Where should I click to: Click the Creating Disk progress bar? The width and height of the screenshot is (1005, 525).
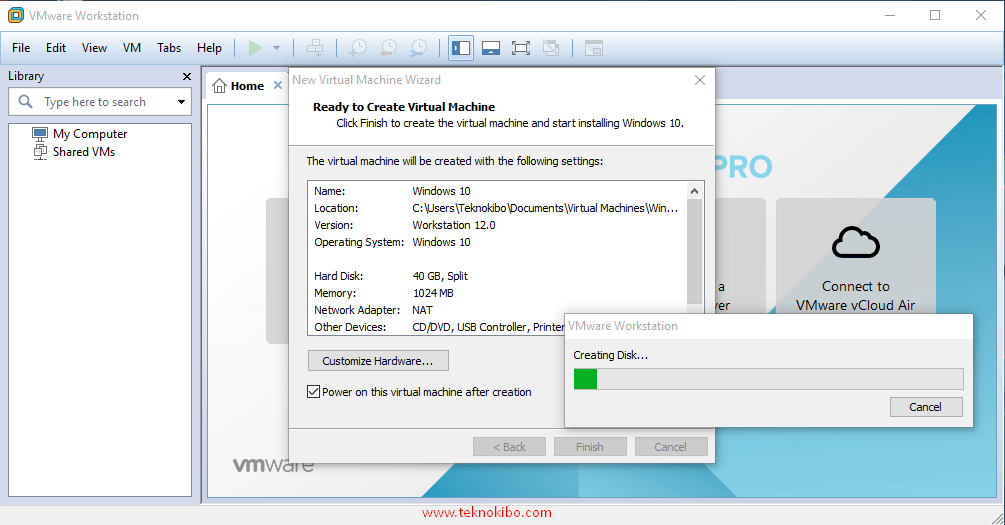point(768,379)
